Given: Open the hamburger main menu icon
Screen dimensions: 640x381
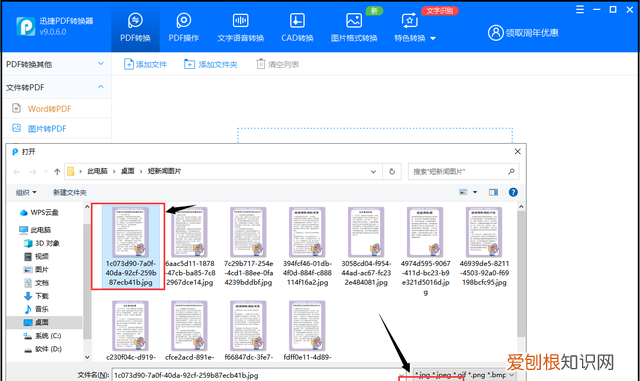Looking at the screenshot, I should (580, 9).
